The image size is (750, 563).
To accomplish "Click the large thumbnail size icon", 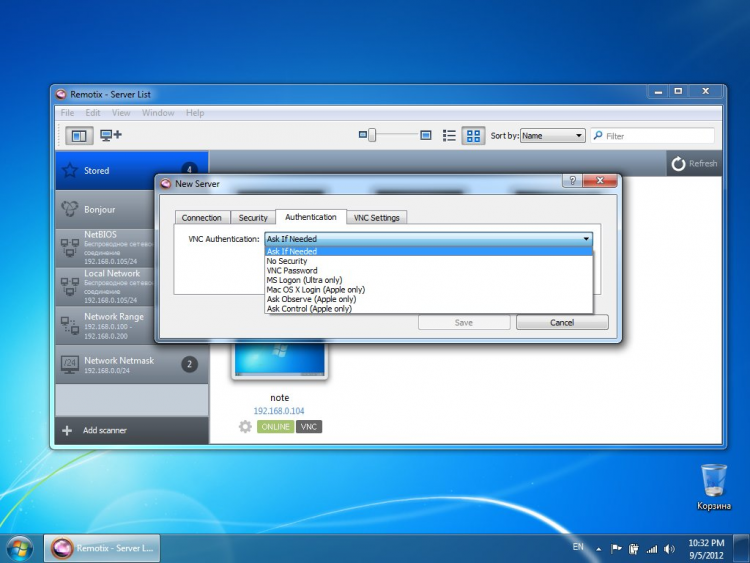I will point(426,135).
